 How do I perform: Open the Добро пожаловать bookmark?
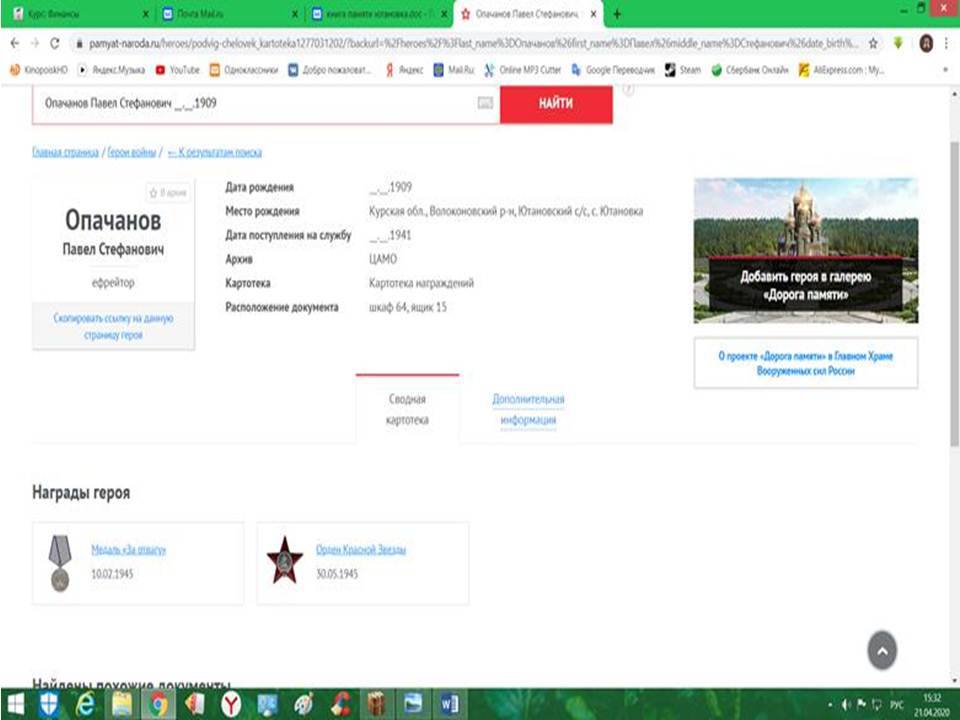330,70
